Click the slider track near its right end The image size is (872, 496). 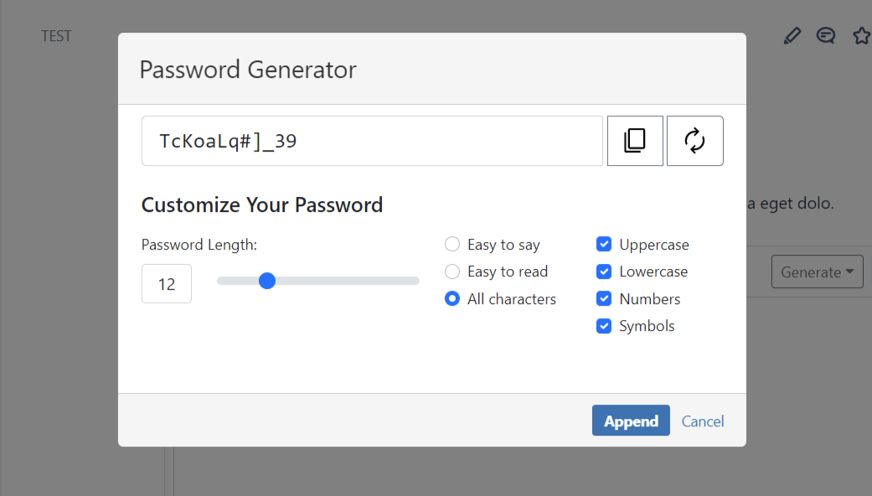pyautogui.click(x=405, y=281)
